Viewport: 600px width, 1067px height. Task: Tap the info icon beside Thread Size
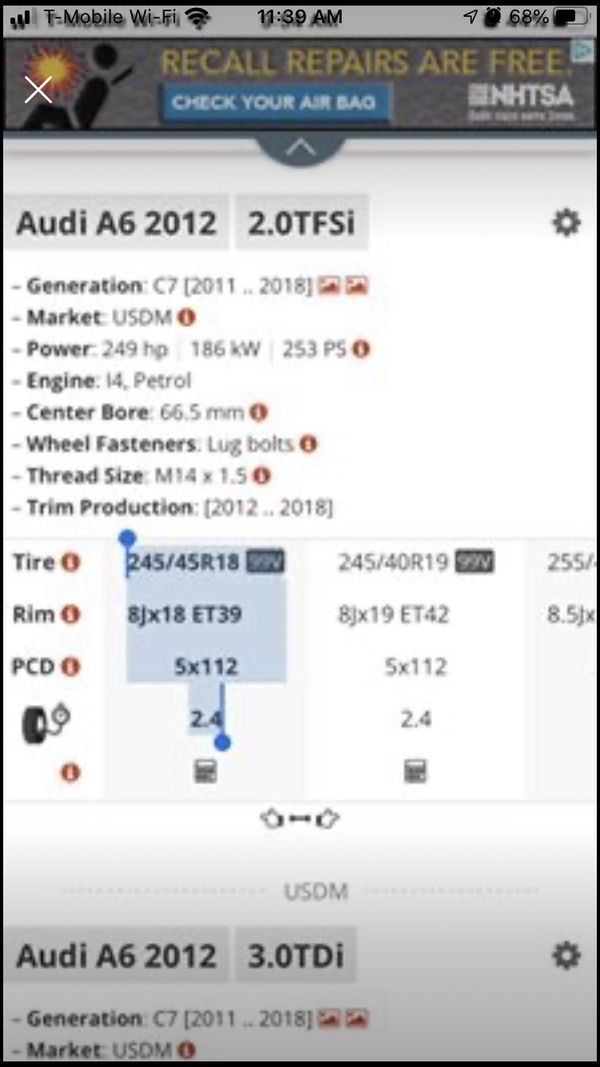(x=262, y=476)
